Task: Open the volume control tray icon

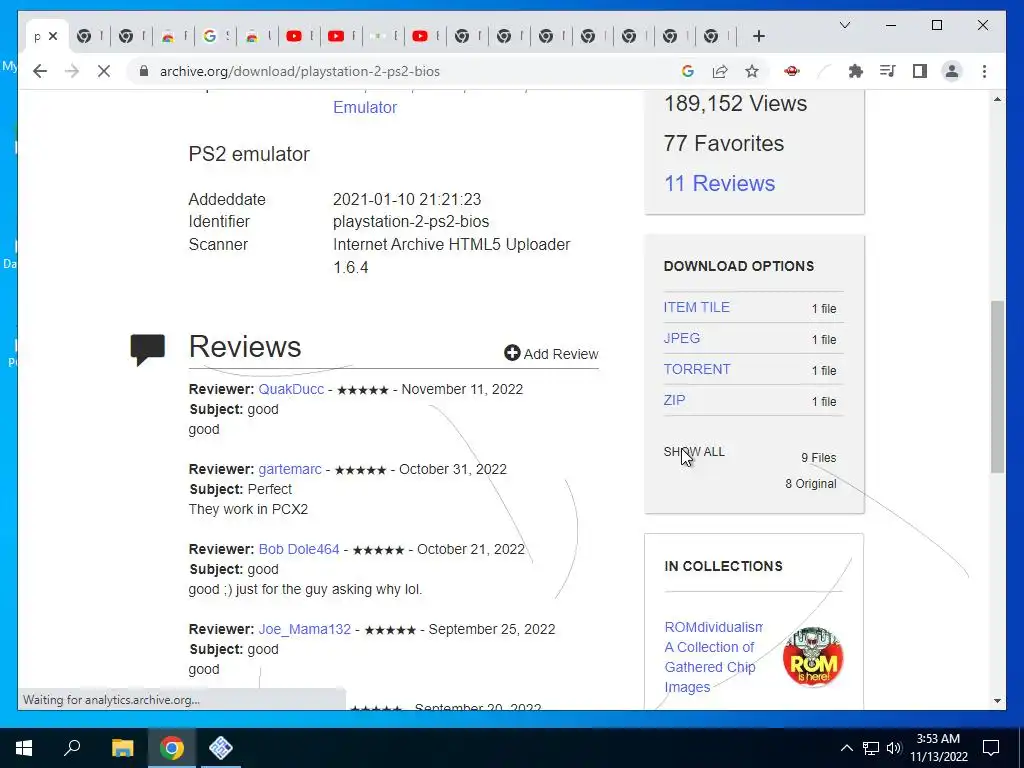Action: pyautogui.click(x=894, y=748)
